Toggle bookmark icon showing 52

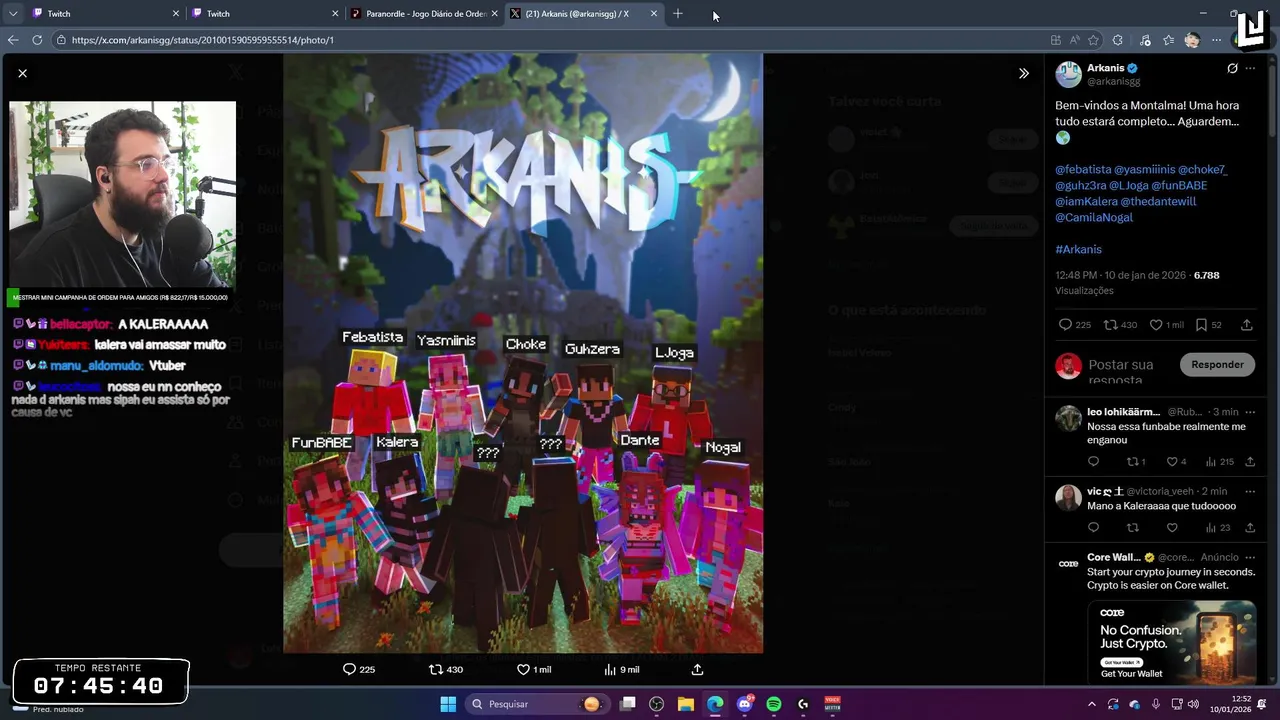[x=1201, y=325]
